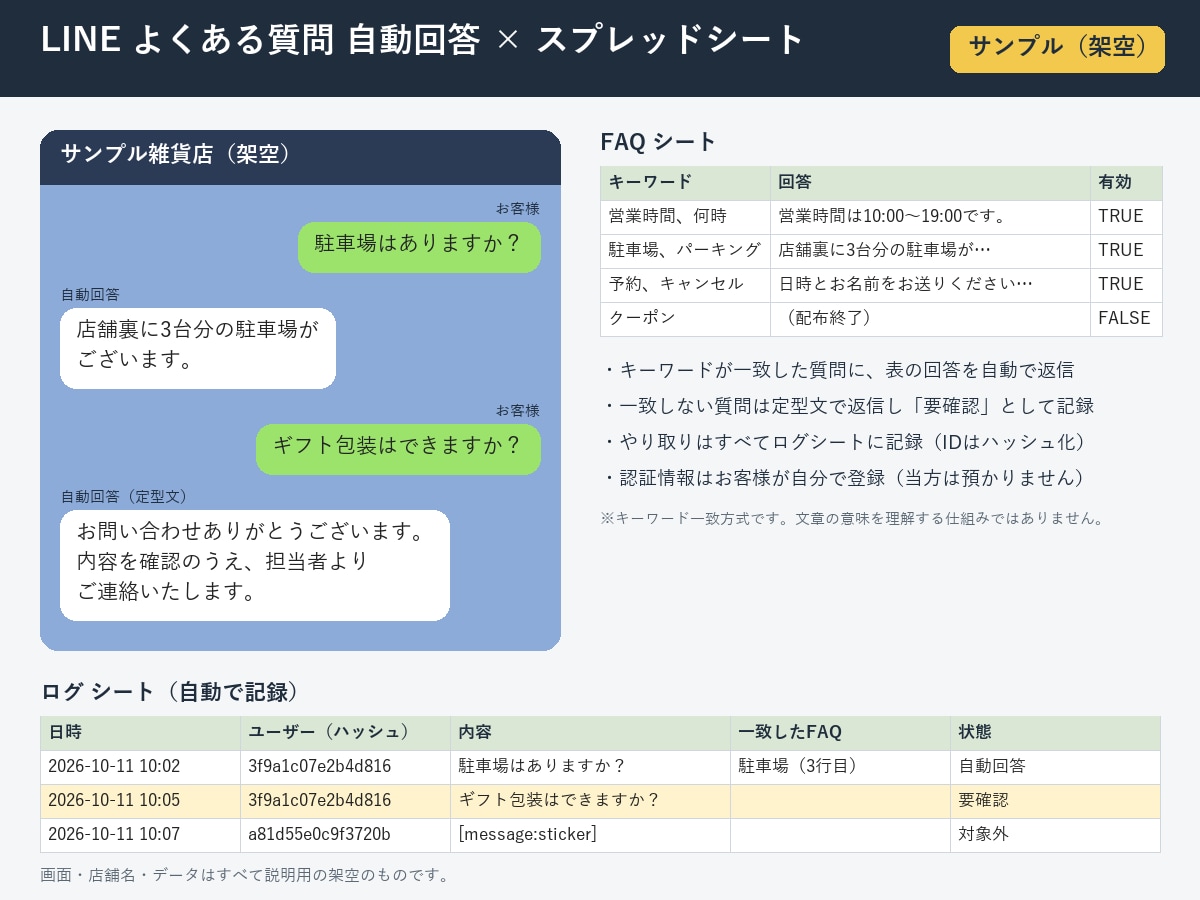
Task: Click the お問い合わせありがとうございます reply bubble
Action: pyautogui.click(x=255, y=565)
